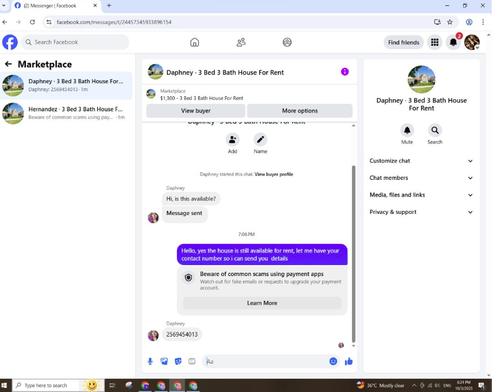Image resolution: width=500 pixels, height=392 pixels.
Task: Go back with the Marketplace arrow
Action: click(x=8, y=64)
